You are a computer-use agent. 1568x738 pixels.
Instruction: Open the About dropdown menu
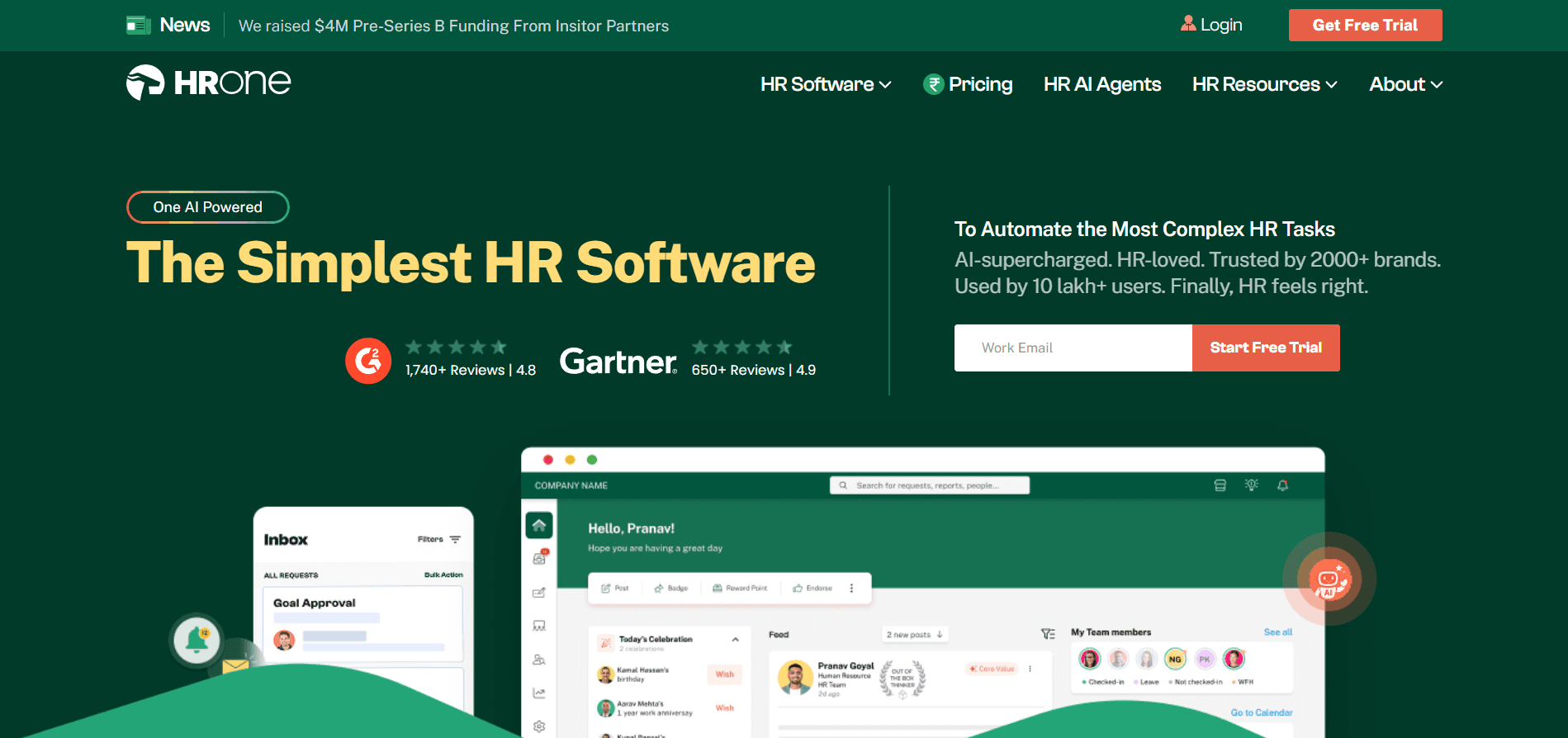[x=1406, y=84]
